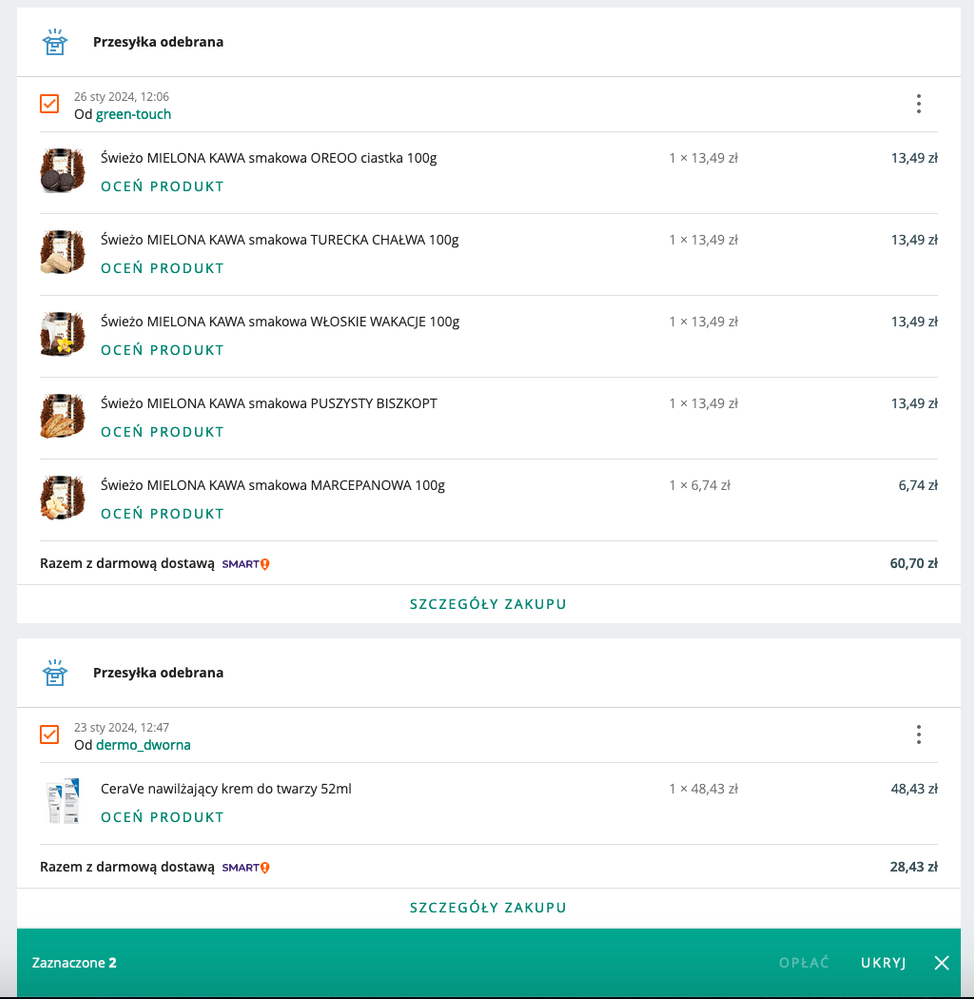Open three-dot menu for green-touch order
The width and height of the screenshot is (974, 999).
pyautogui.click(x=918, y=104)
